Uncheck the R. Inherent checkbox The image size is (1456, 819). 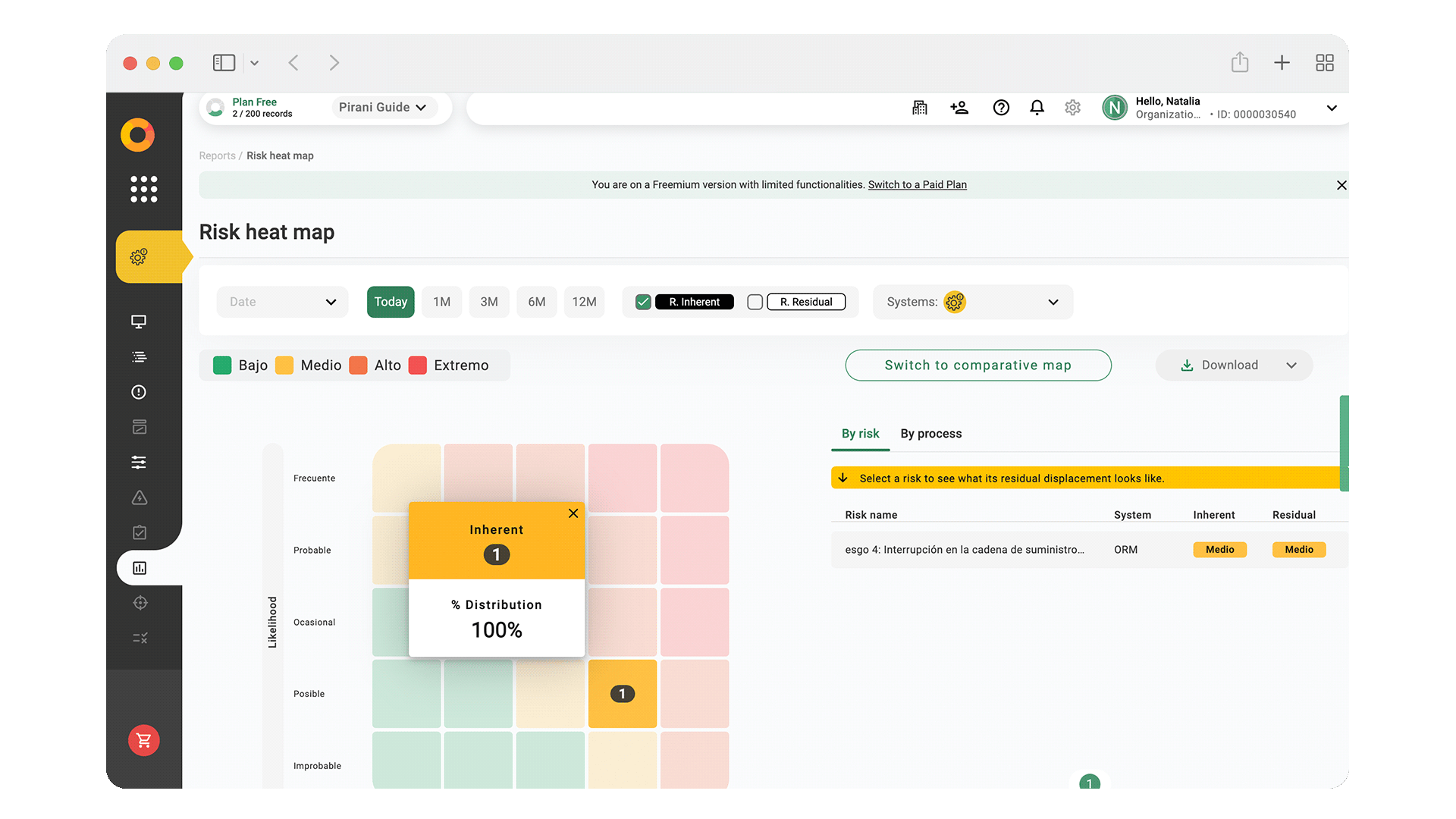[643, 302]
